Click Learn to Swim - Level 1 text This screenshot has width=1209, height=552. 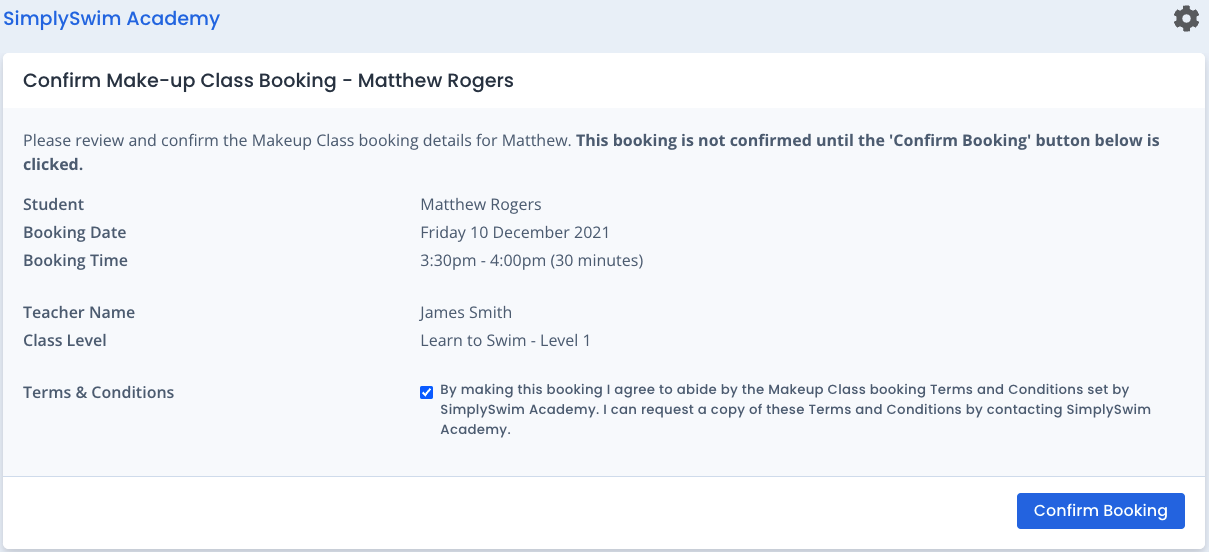(x=505, y=340)
